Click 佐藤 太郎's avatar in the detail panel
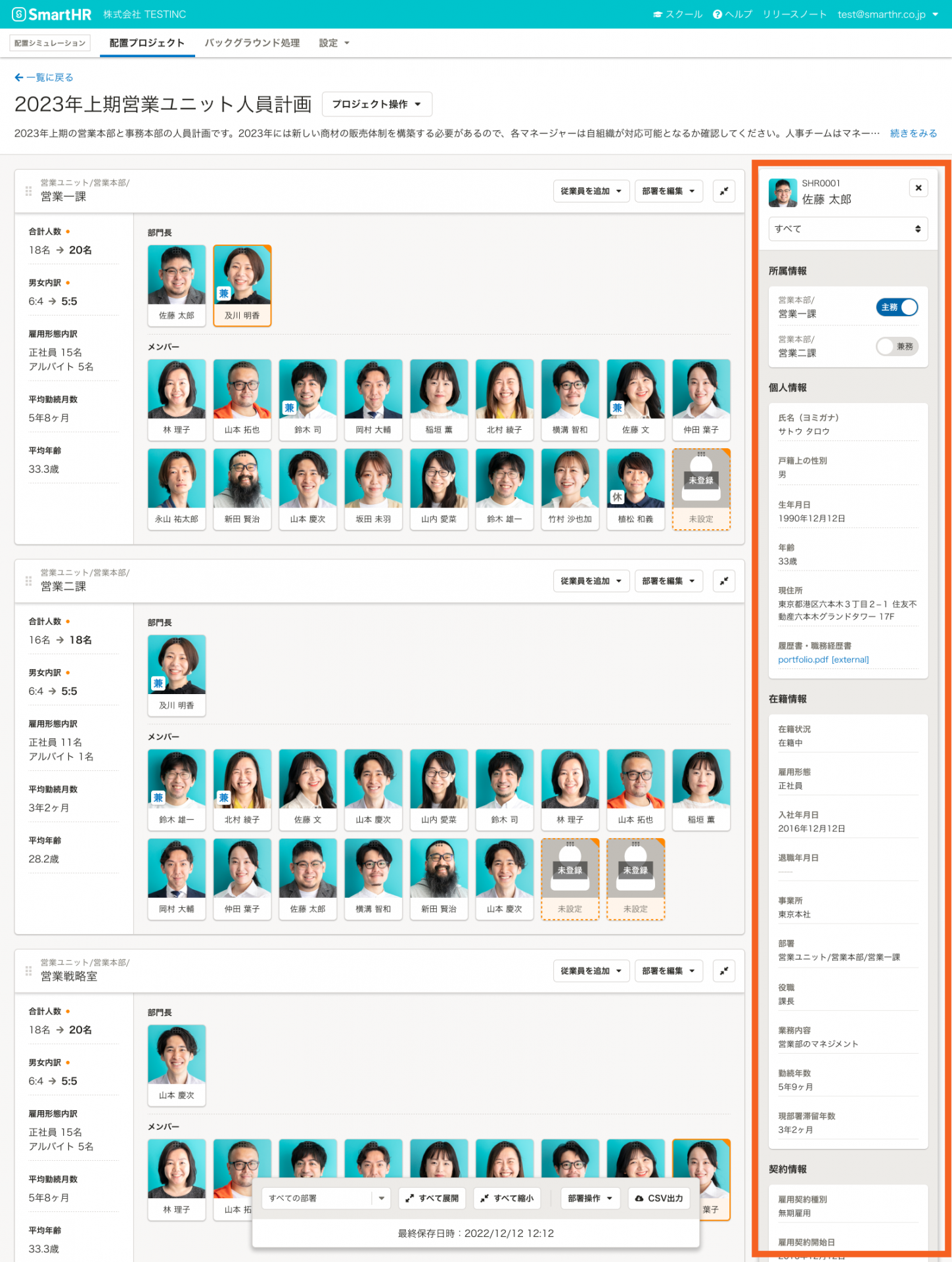Image resolution: width=952 pixels, height=1262 pixels. coord(782,193)
